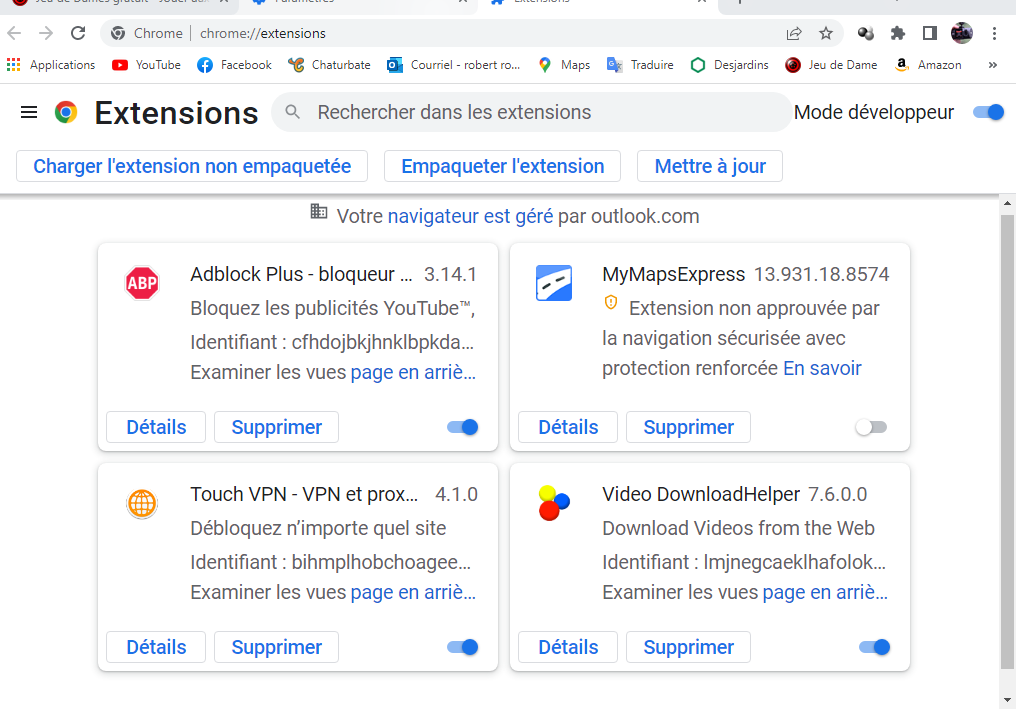Screen dimensions: 1016x709
Task: Disable the Video DownloadHelper extension toggle
Action: click(x=875, y=647)
